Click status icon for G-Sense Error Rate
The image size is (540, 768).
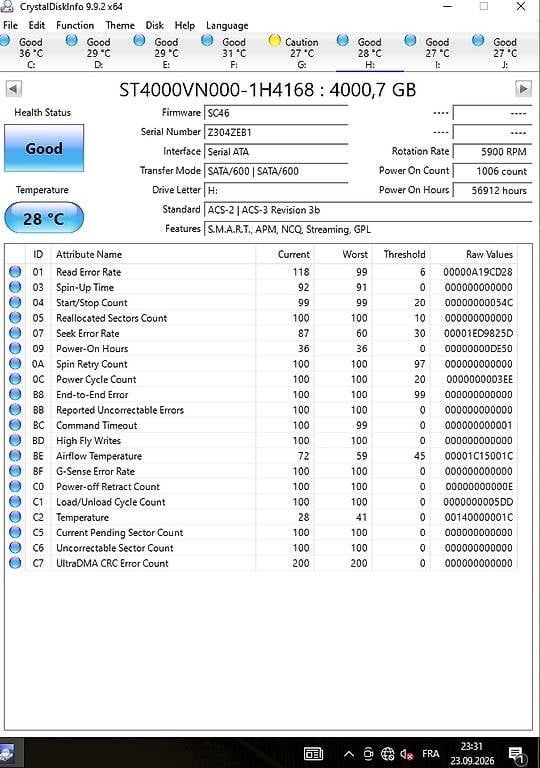click(15, 471)
